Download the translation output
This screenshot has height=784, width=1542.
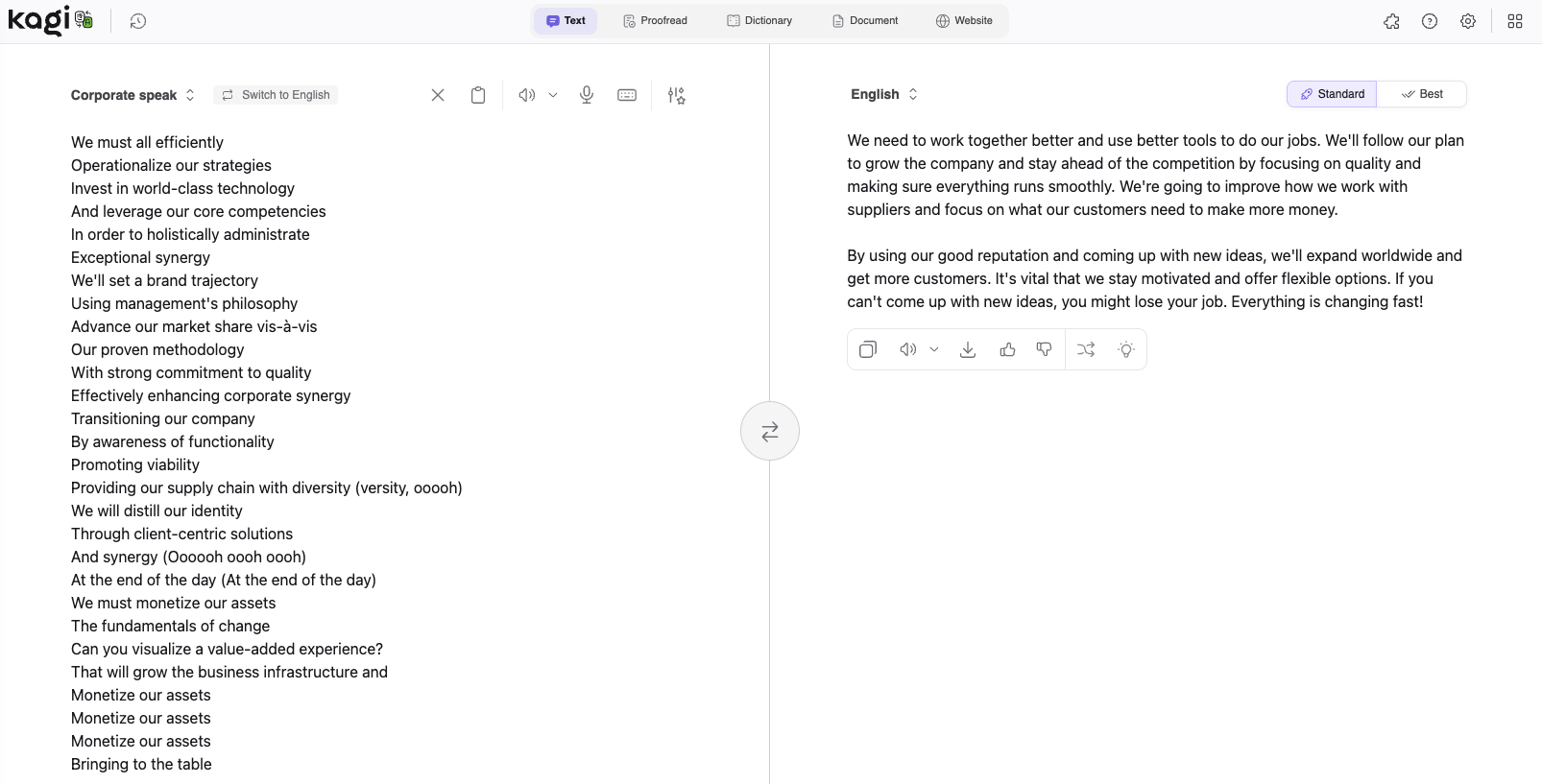tap(968, 350)
